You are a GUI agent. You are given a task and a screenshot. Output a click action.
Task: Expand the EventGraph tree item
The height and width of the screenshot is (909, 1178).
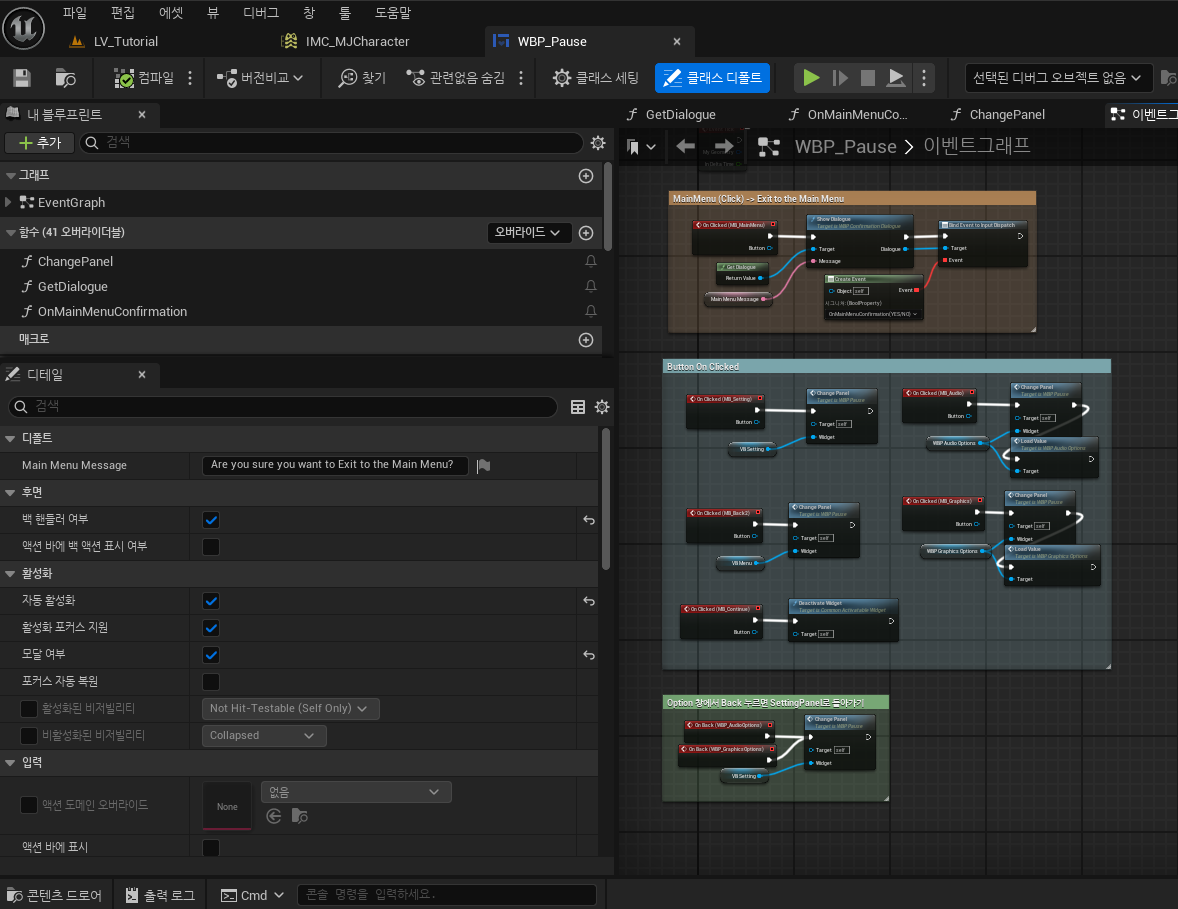tap(9, 203)
